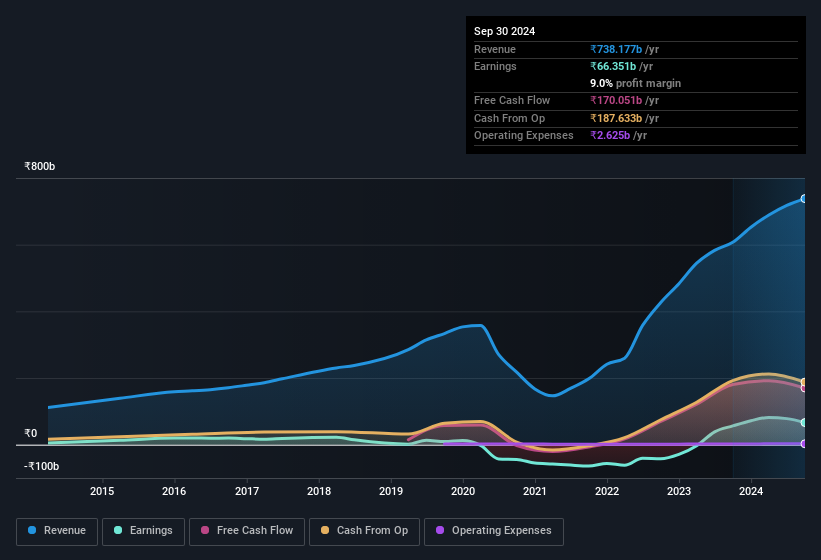The height and width of the screenshot is (560, 821).
Task: Click the purple Operating Expenses legend dot
Action: 441,530
